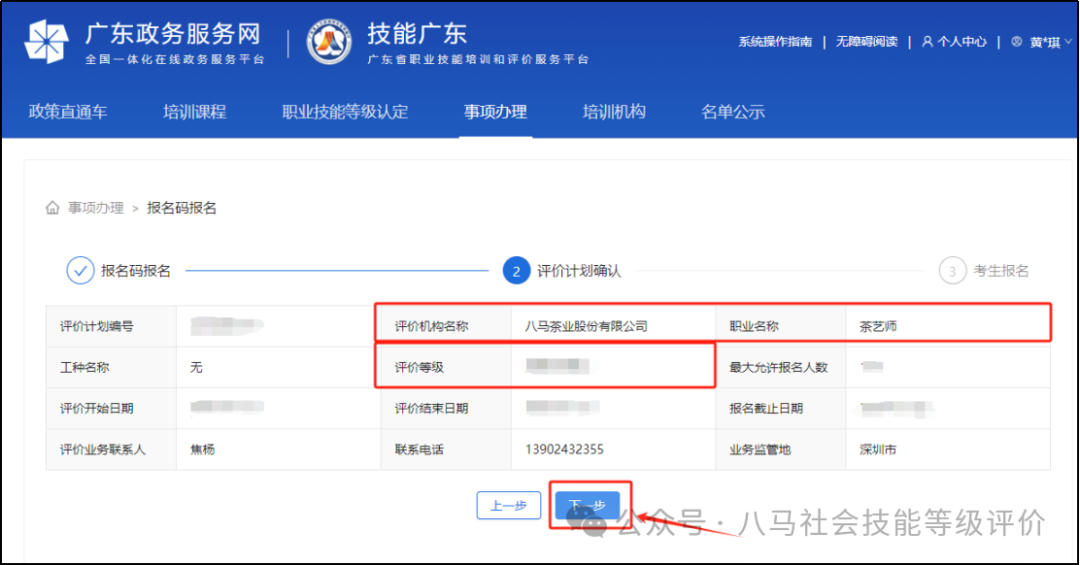Click the 联系电话 label
Image resolution: width=1080 pixels, height=565 pixels.
(419, 449)
